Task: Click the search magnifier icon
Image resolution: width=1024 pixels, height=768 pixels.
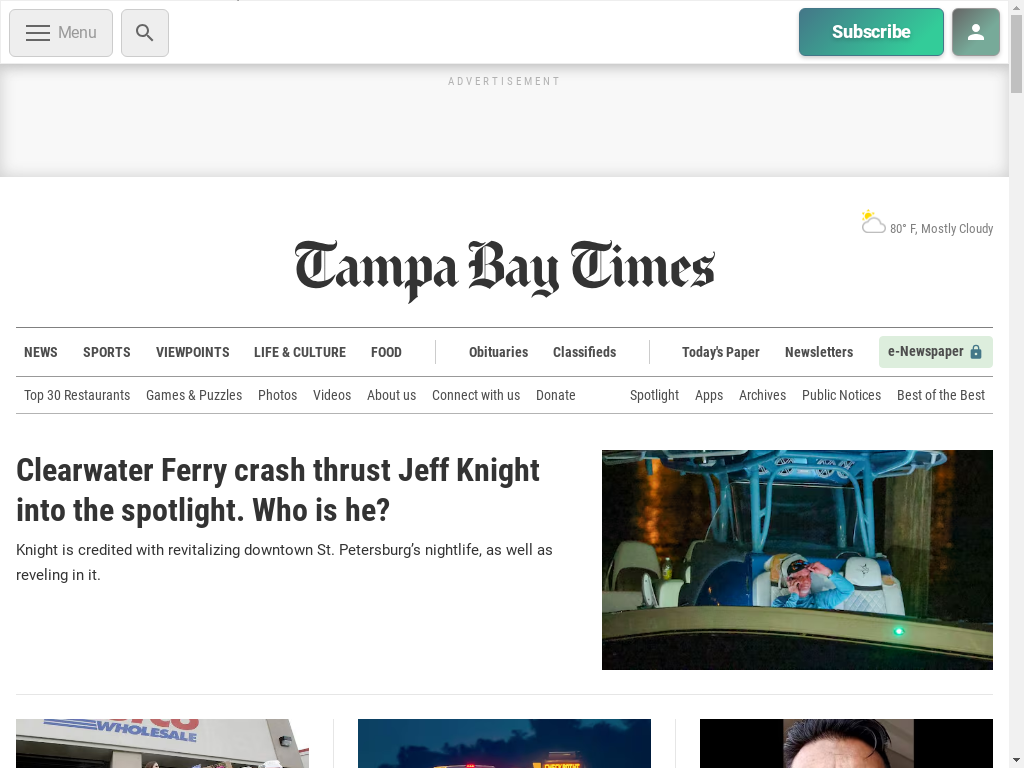Action: click(x=145, y=33)
